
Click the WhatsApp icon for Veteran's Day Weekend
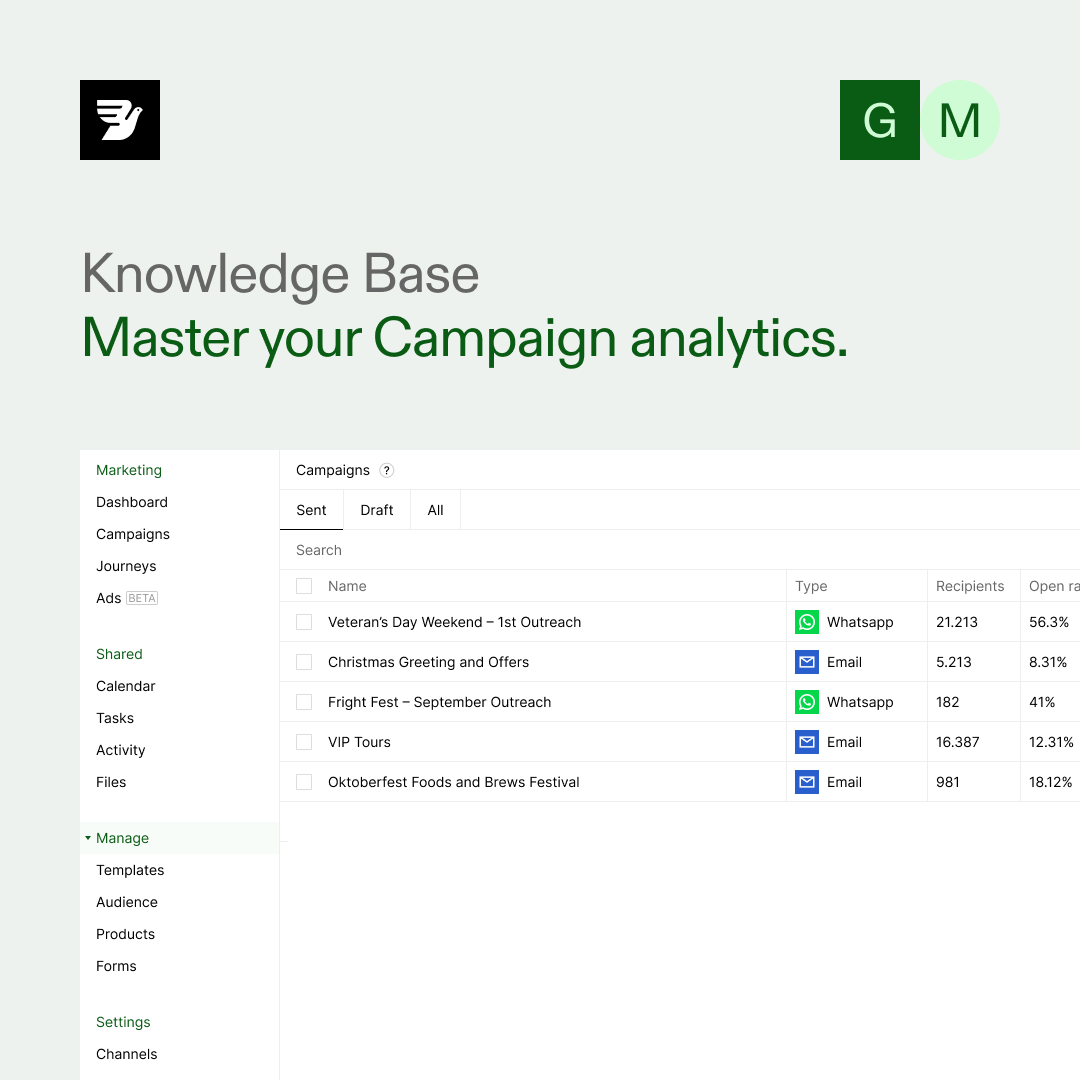tap(807, 621)
